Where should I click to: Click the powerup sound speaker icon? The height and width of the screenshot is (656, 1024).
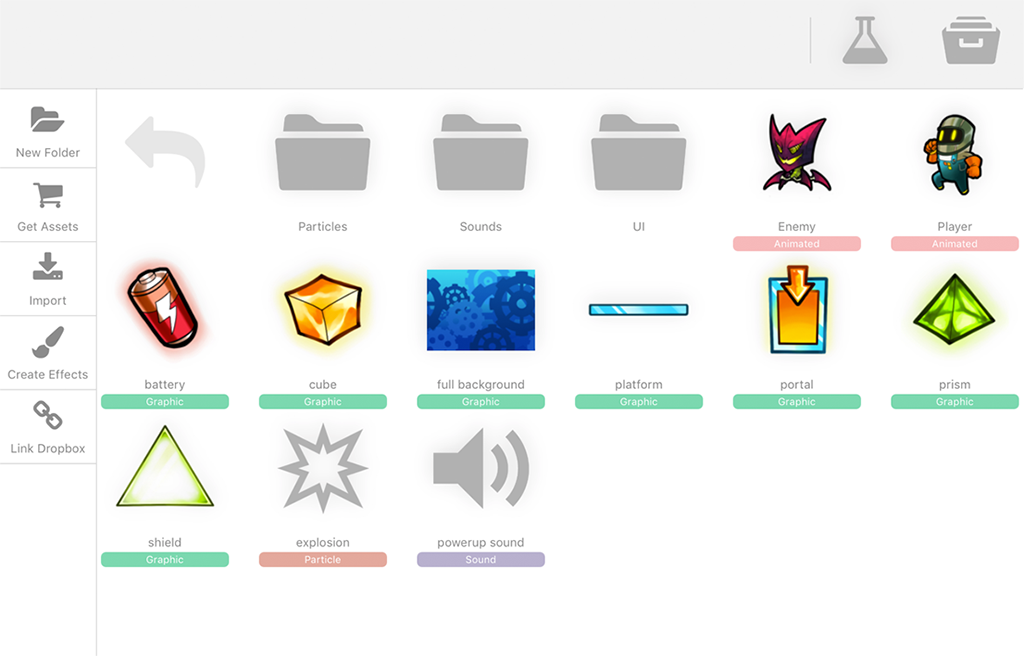point(481,468)
